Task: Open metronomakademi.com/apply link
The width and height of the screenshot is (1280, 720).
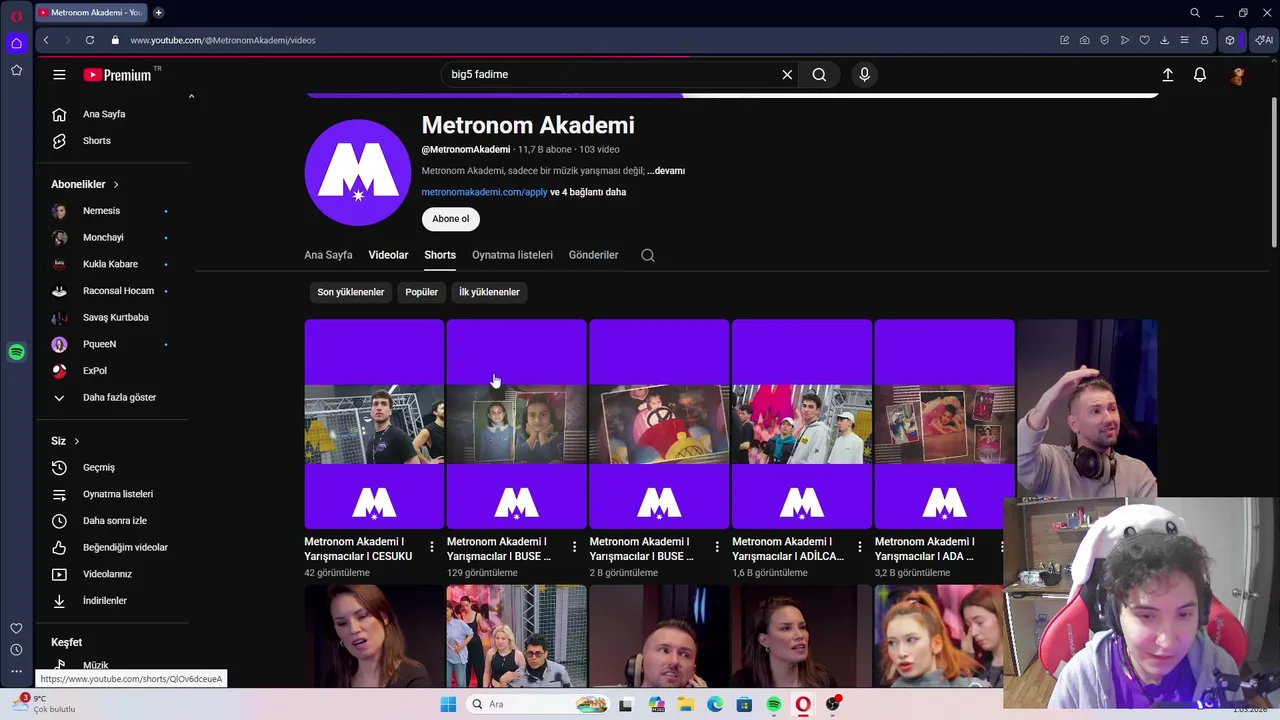Action: click(x=484, y=192)
